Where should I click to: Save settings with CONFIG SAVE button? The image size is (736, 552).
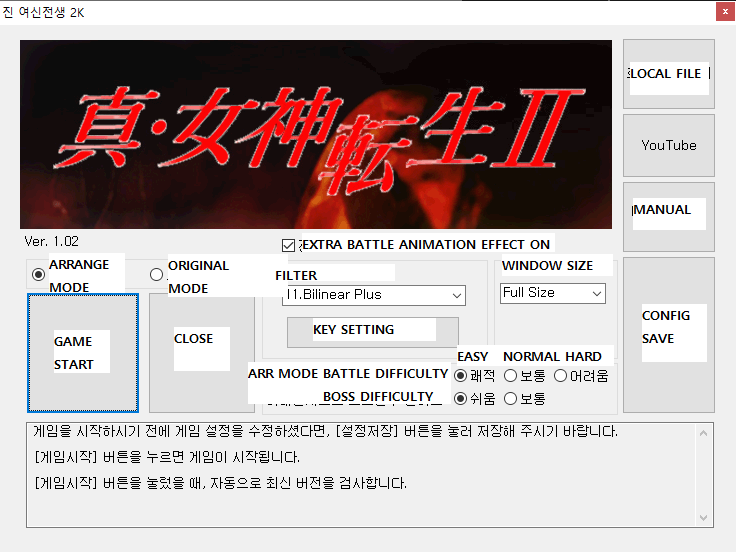coord(668,335)
